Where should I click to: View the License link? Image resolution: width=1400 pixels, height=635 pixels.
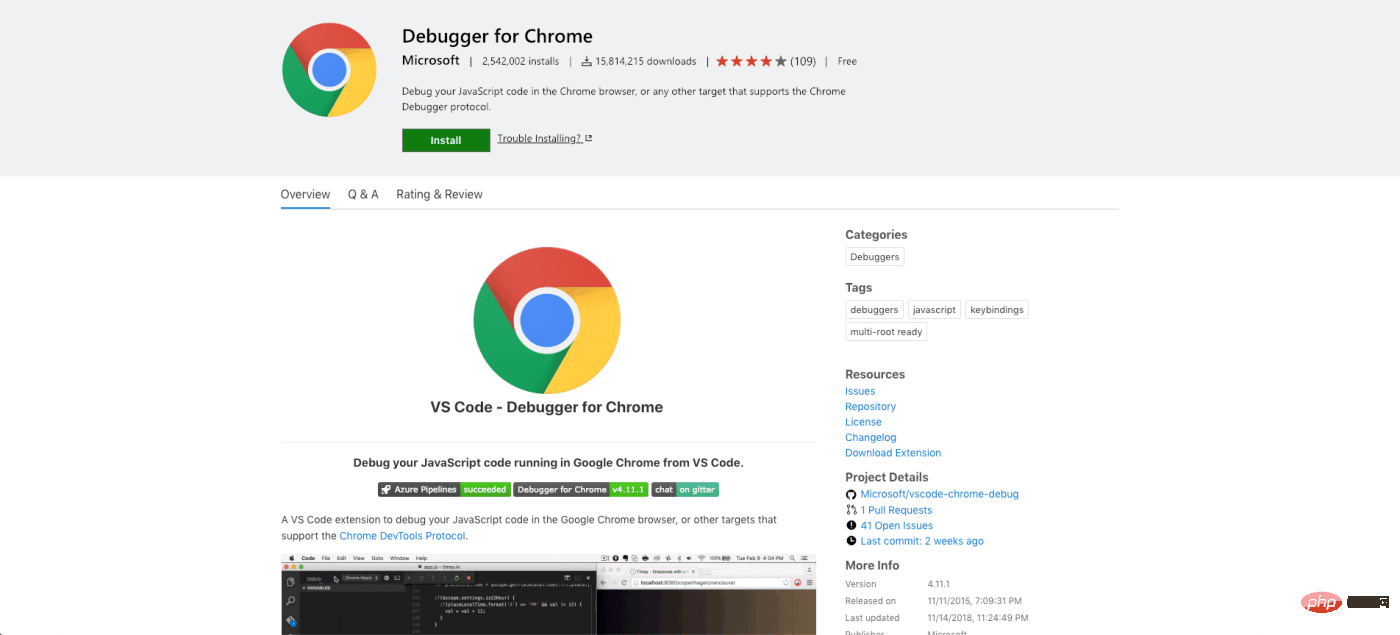863,422
